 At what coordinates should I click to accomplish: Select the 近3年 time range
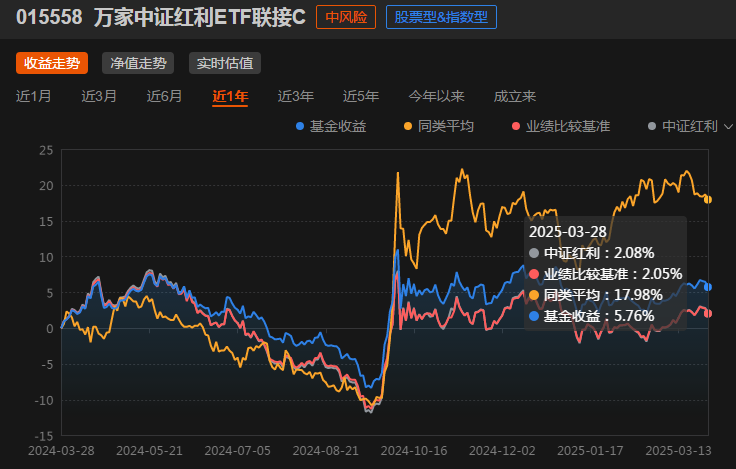[x=296, y=96]
